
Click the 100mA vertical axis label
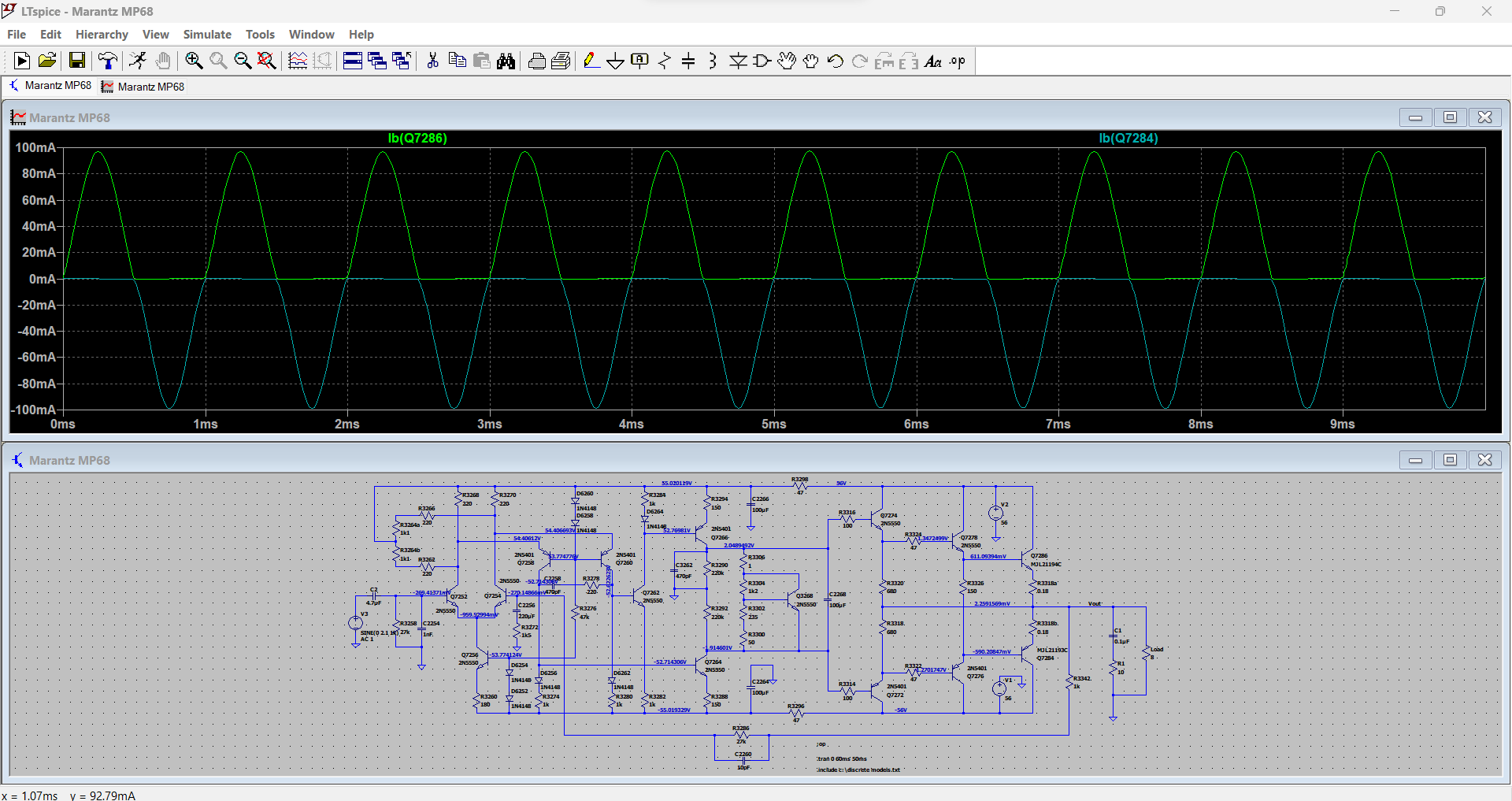[35, 147]
